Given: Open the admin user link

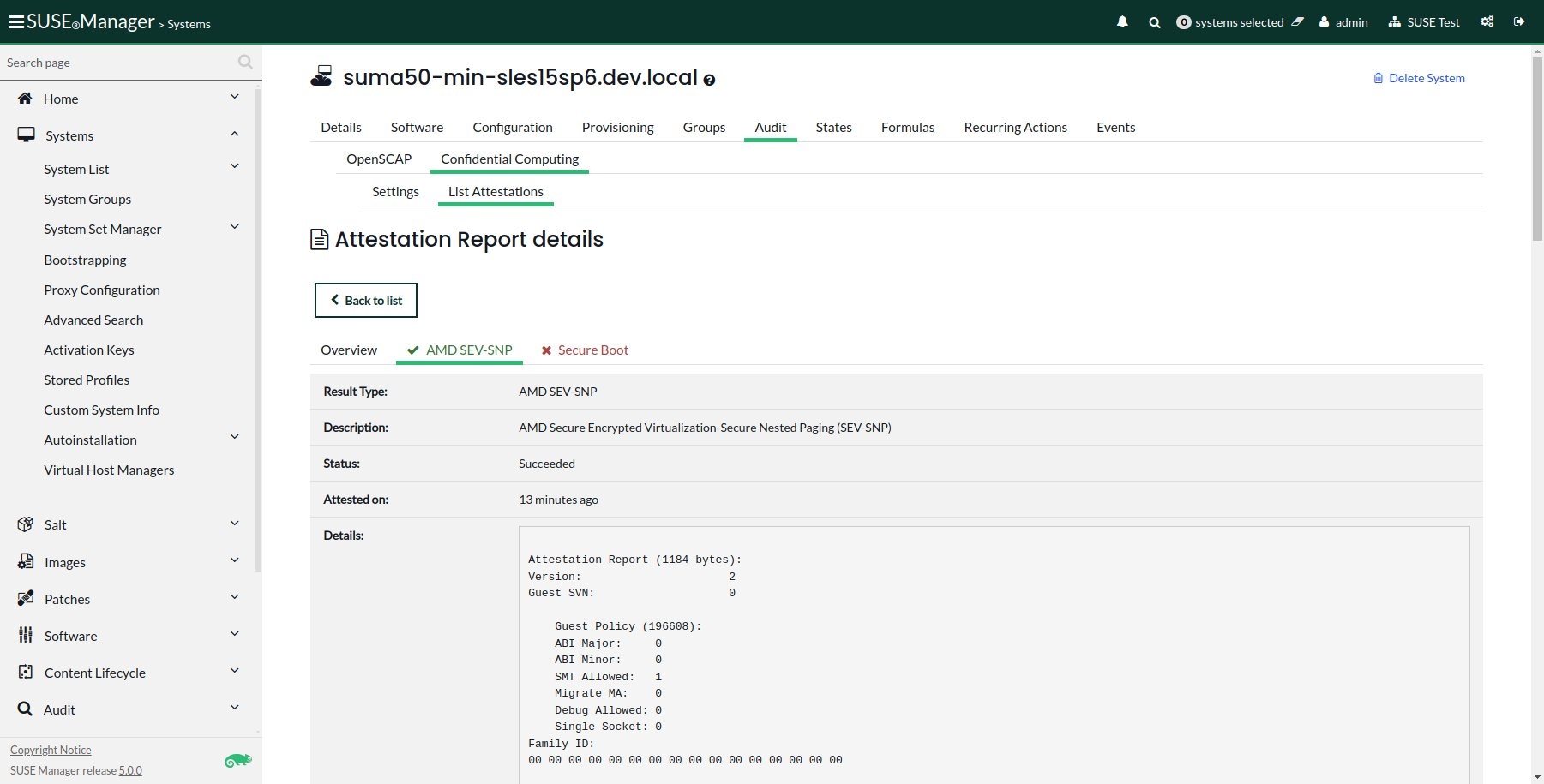Looking at the screenshot, I should [x=1343, y=22].
